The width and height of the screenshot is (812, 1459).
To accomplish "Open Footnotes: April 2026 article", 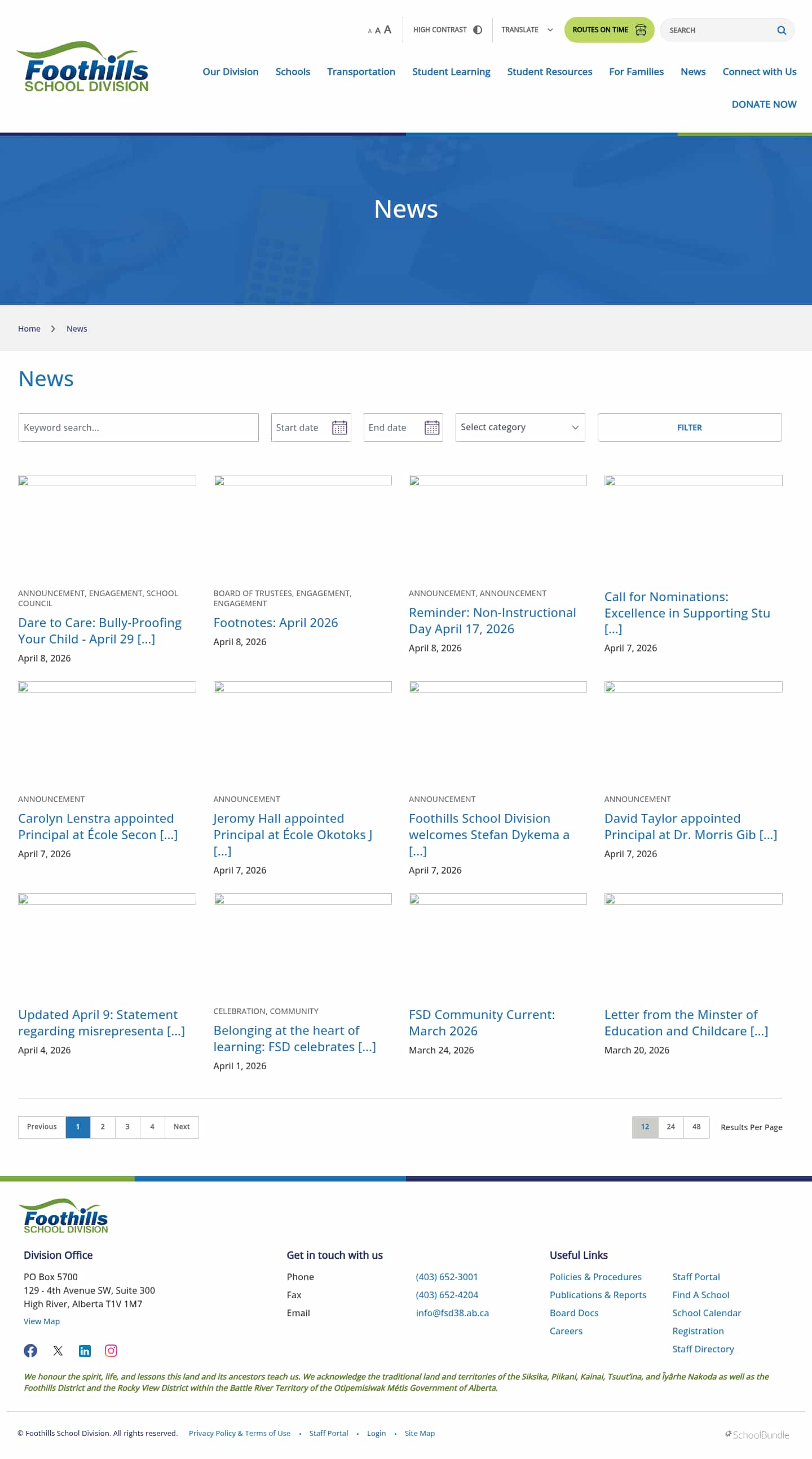I will (275, 623).
